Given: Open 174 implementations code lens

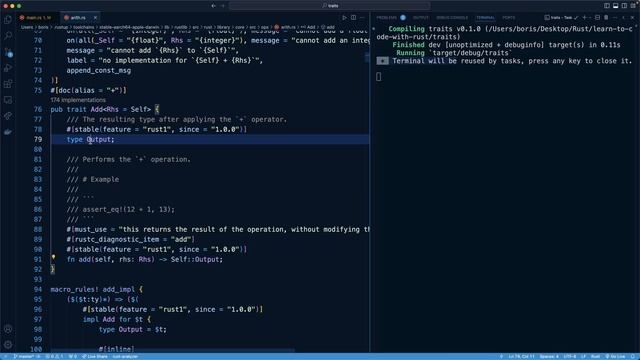Looking at the screenshot, I should coord(78,100).
